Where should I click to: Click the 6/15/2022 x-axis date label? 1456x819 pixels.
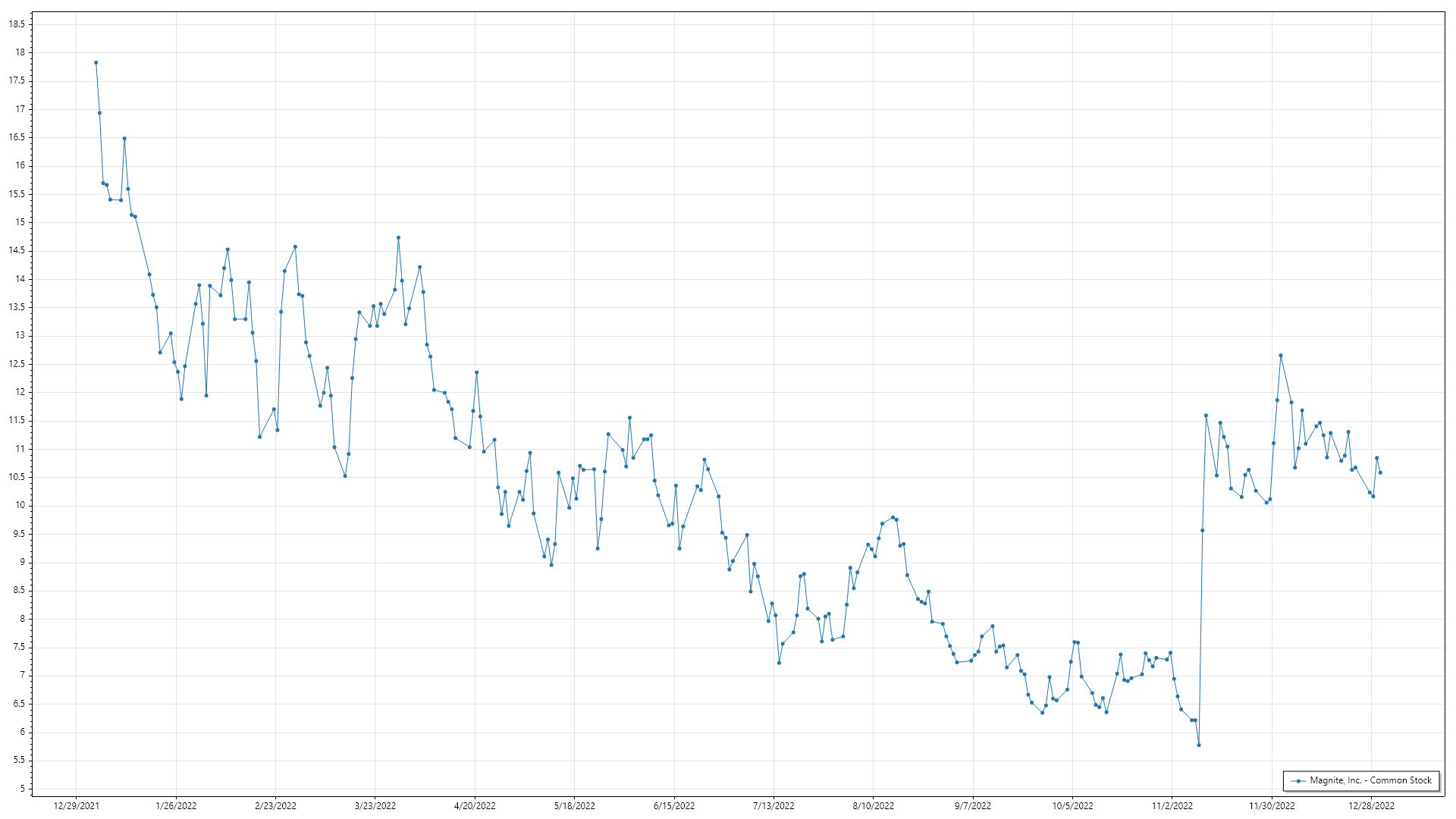[x=674, y=806]
